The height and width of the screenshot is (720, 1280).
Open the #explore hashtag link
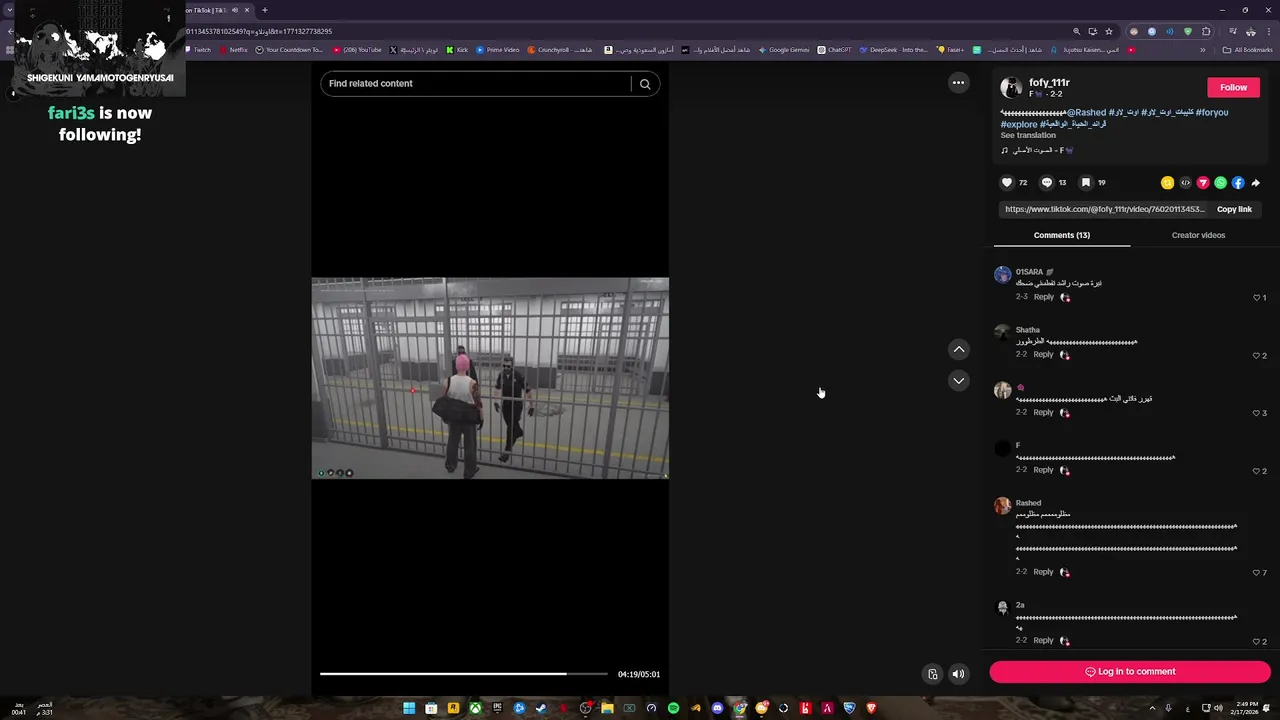[1019, 125]
